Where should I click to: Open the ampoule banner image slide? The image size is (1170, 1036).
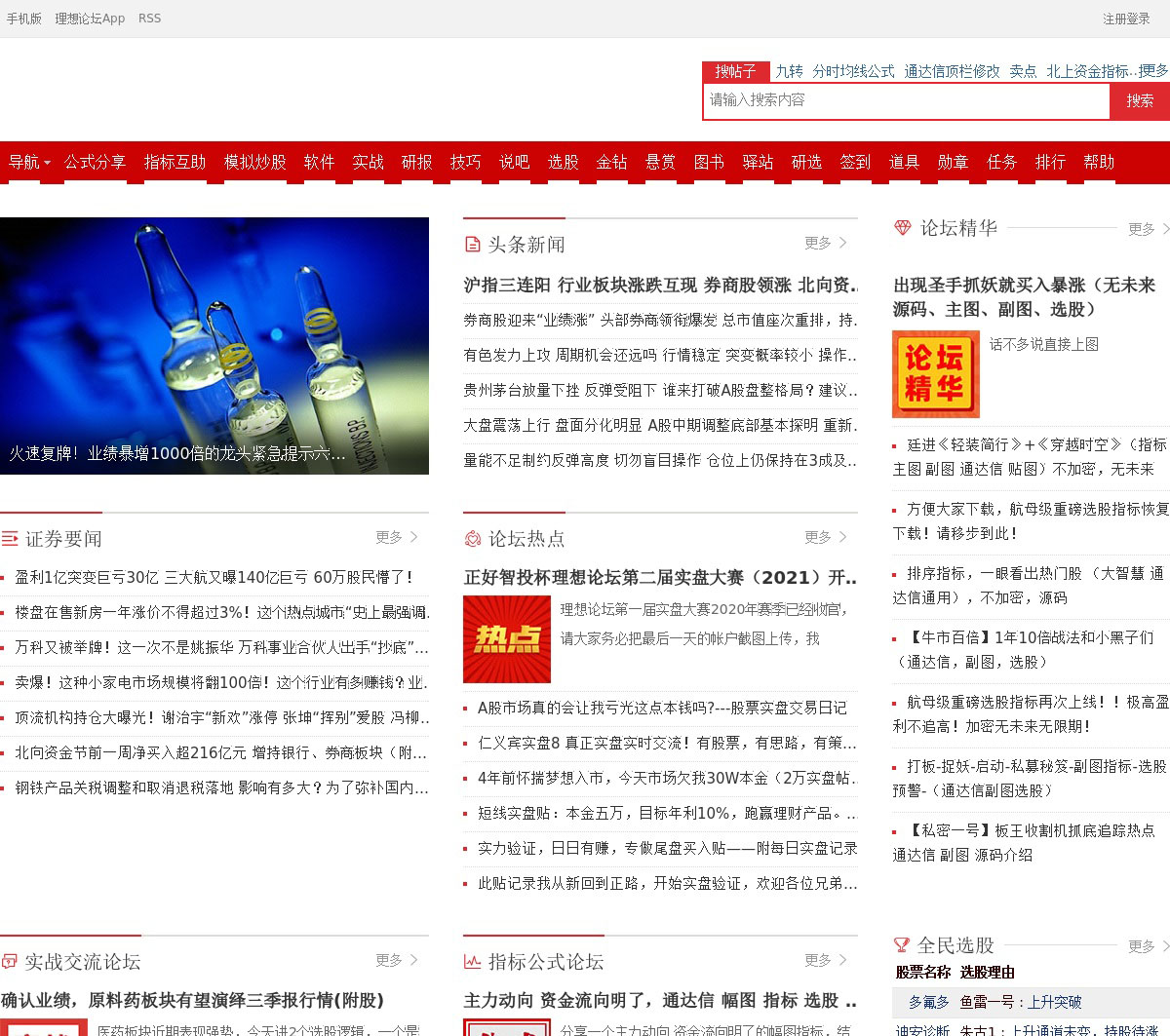pyautogui.click(x=214, y=346)
